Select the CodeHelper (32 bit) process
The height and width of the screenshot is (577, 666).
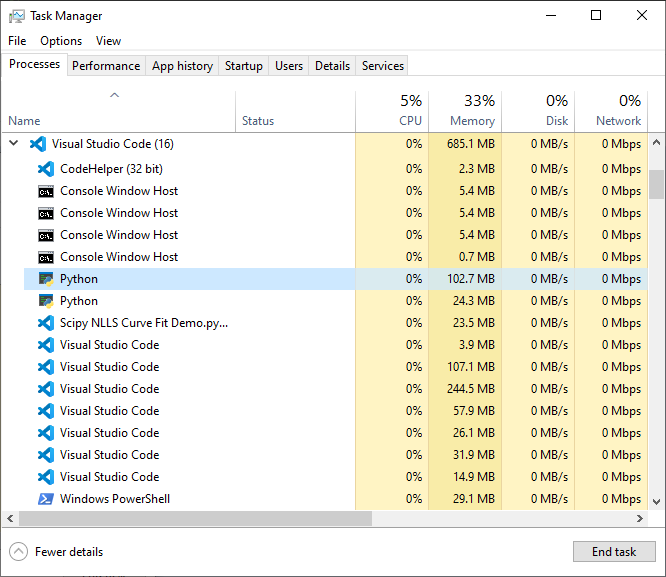click(x=336, y=169)
